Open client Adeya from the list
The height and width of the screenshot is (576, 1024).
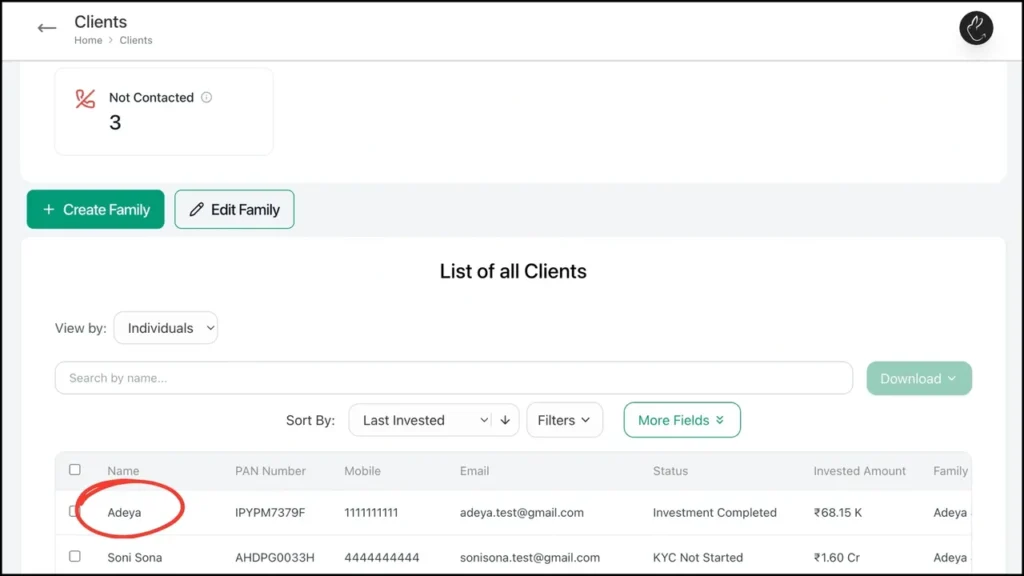coord(125,513)
